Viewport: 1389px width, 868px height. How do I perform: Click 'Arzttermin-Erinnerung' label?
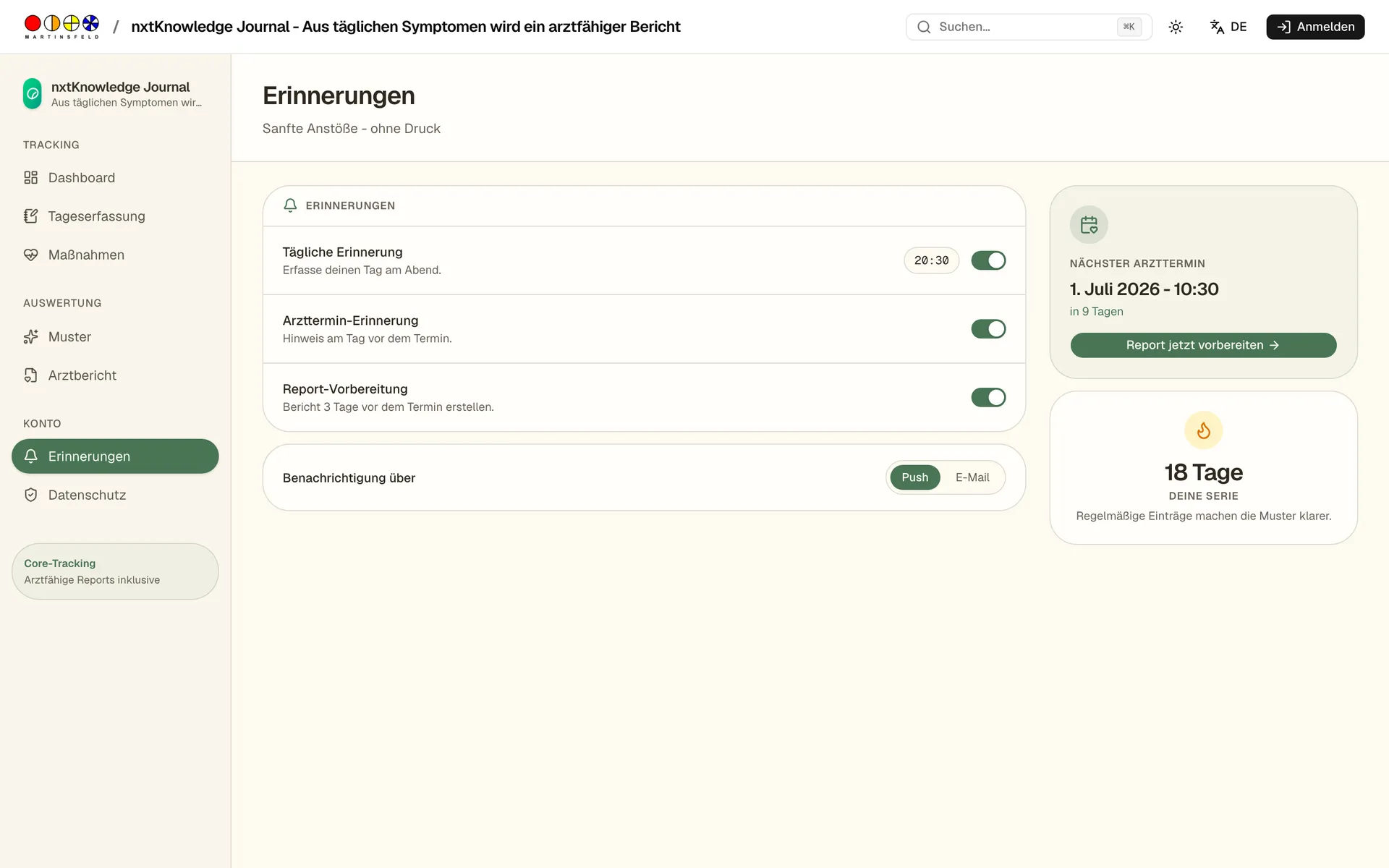click(x=350, y=320)
